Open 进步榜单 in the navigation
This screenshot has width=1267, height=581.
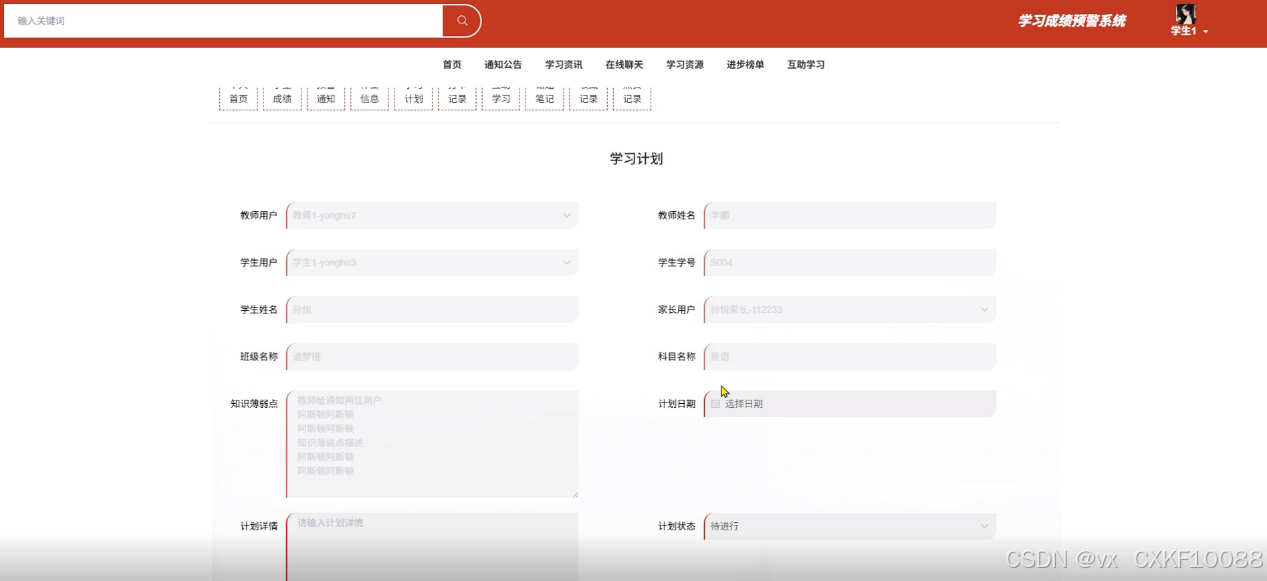click(745, 65)
